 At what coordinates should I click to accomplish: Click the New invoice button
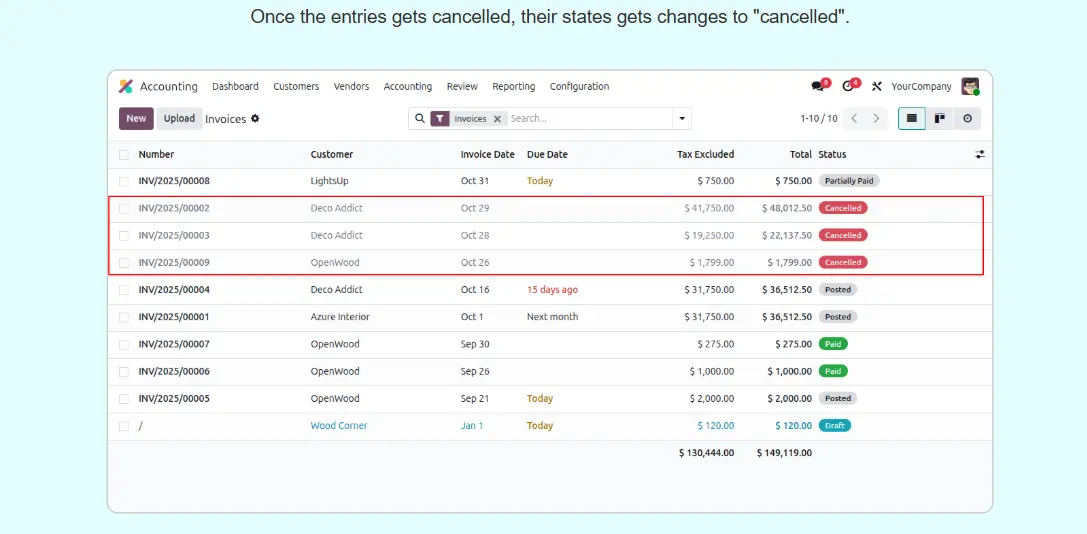(136, 118)
